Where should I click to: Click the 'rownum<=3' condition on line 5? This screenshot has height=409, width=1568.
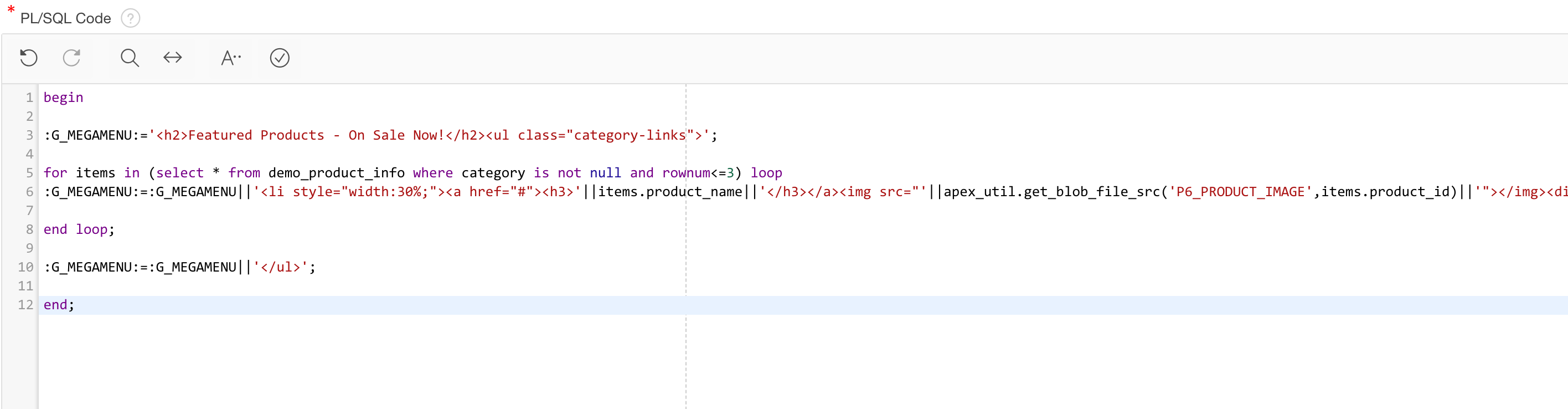click(698, 173)
